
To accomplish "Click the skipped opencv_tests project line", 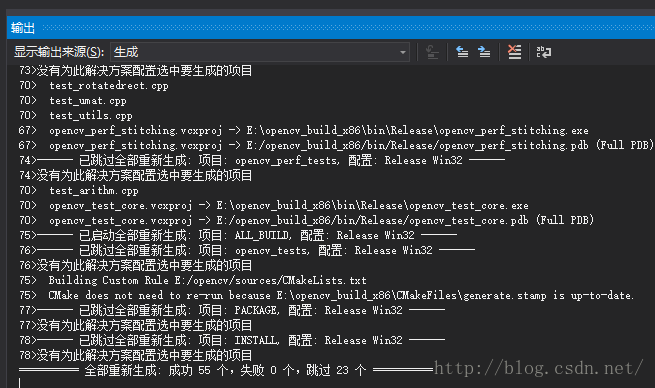I will [247, 251].
